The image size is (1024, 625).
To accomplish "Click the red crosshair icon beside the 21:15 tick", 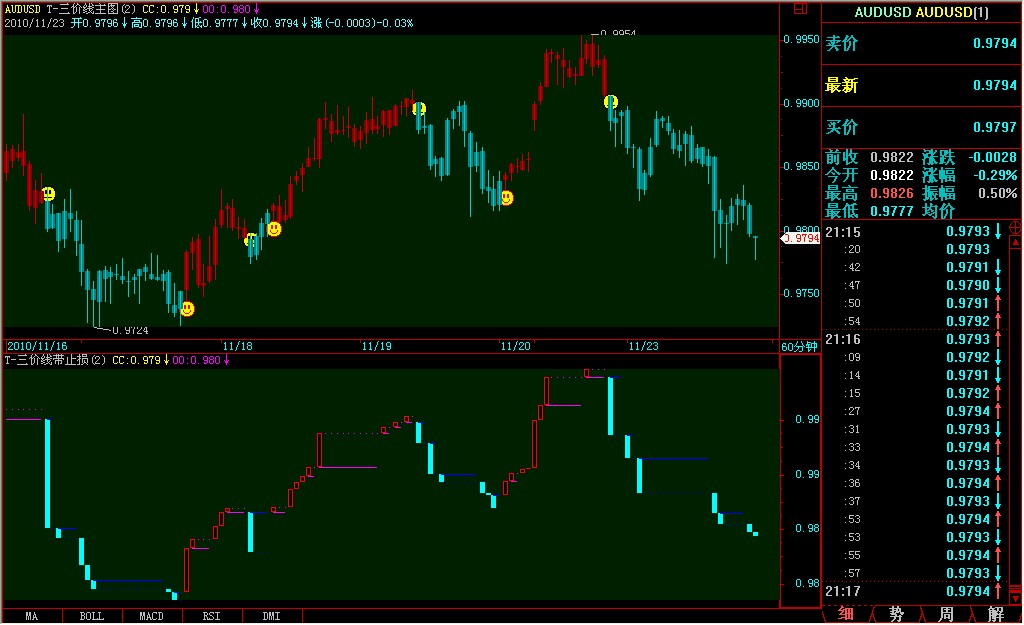I will pos(1016,228).
